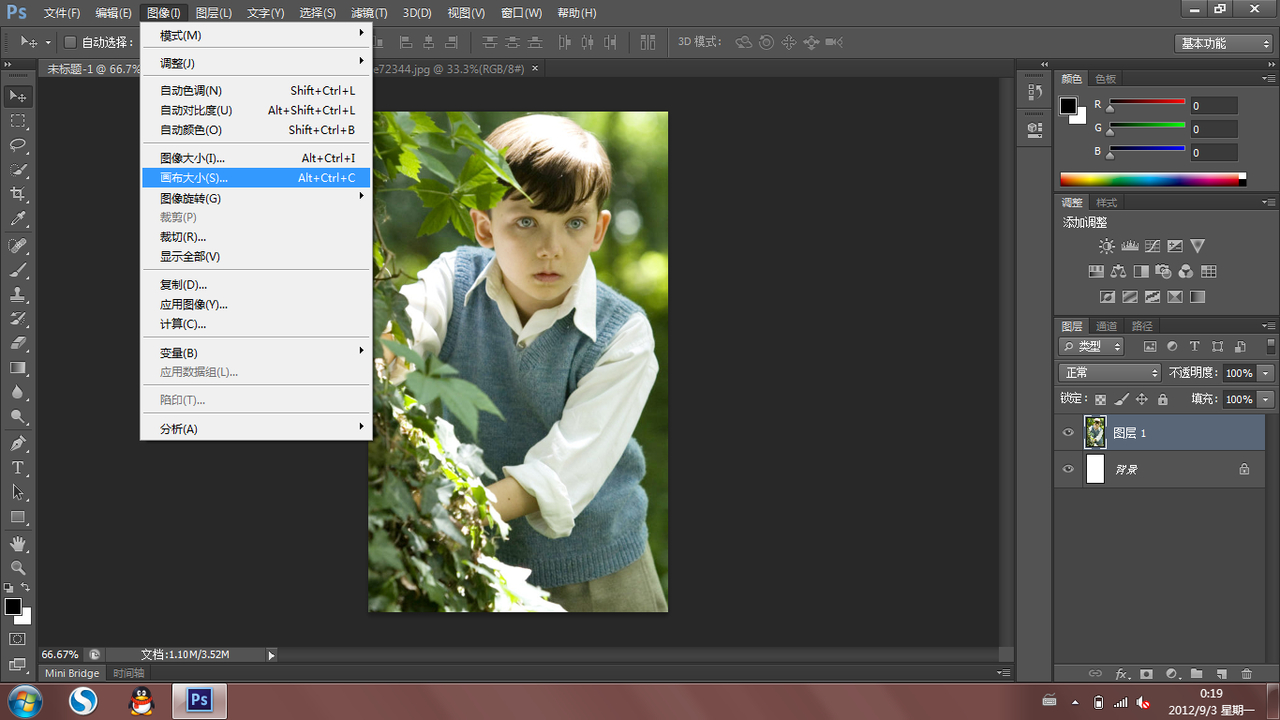1280x720 pixels.
Task: Select the Rectangular Marquee tool
Action: tap(18, 121)
